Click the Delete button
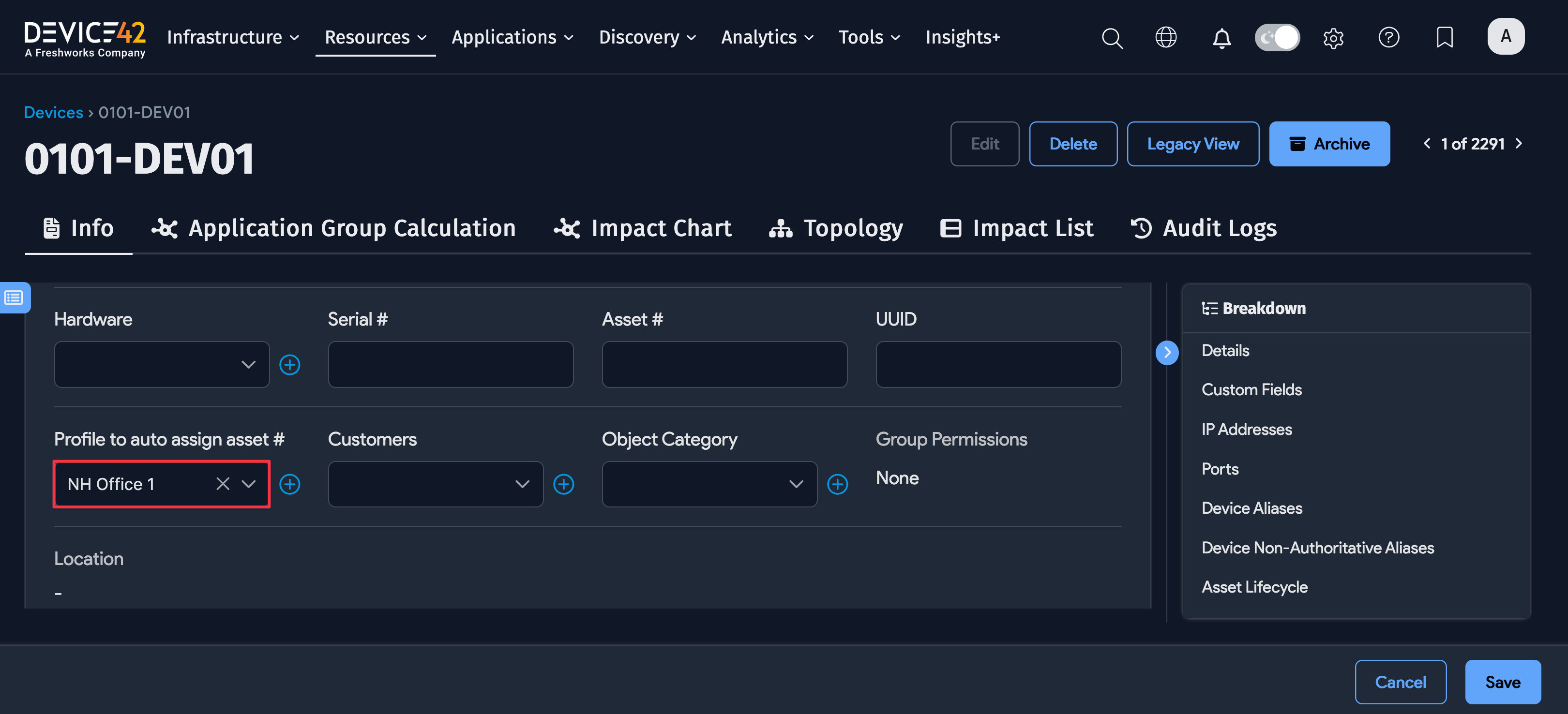1568x714 pixels. [x=1073, y=144]
